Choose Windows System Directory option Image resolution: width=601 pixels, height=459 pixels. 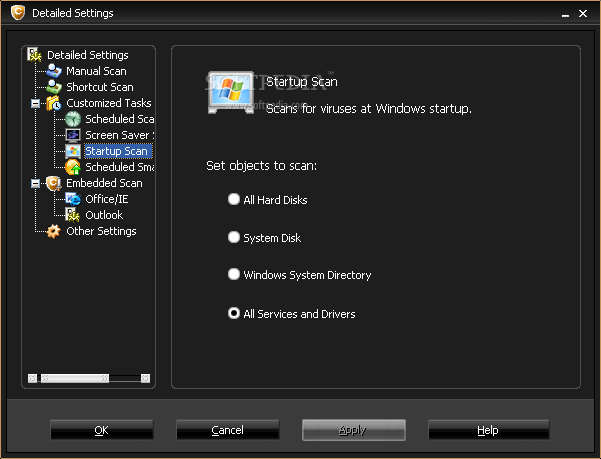(234, 274)
